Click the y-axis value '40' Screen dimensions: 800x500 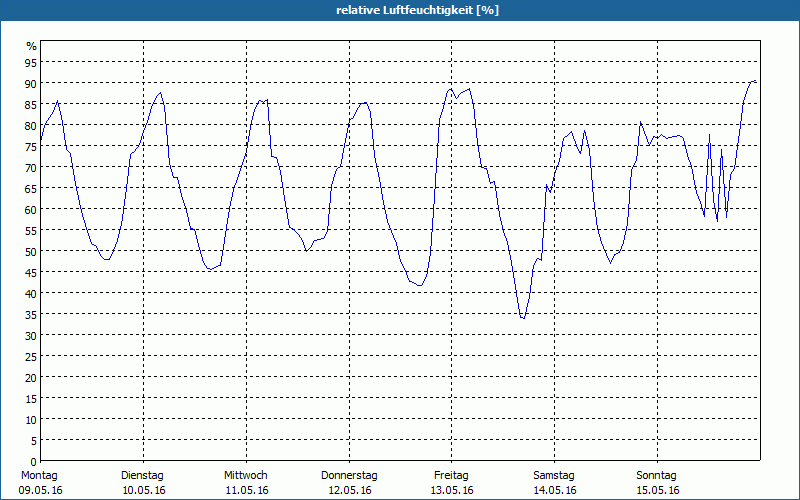[31, 294]
